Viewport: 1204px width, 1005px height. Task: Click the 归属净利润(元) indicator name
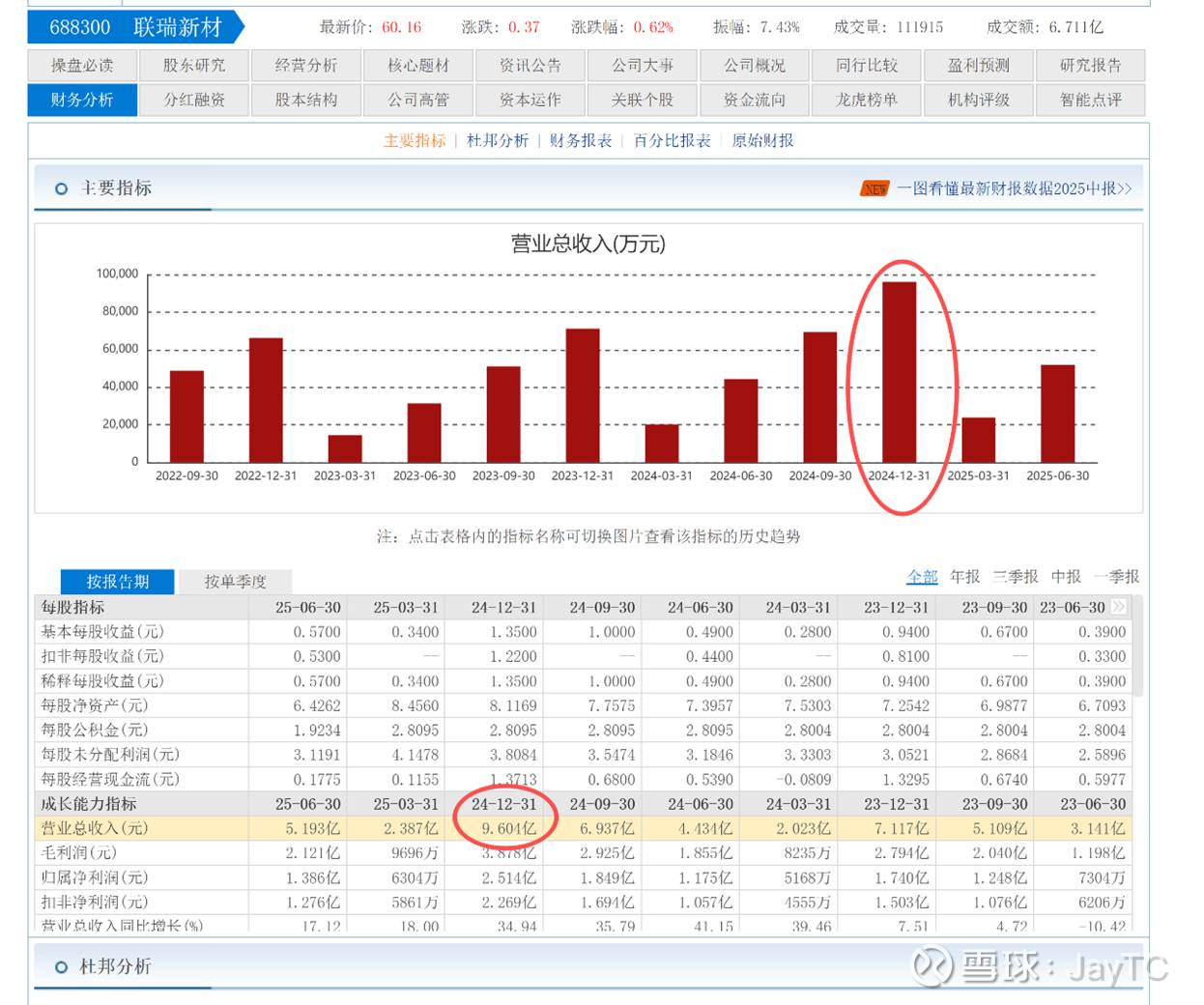[x=95, y=878]
